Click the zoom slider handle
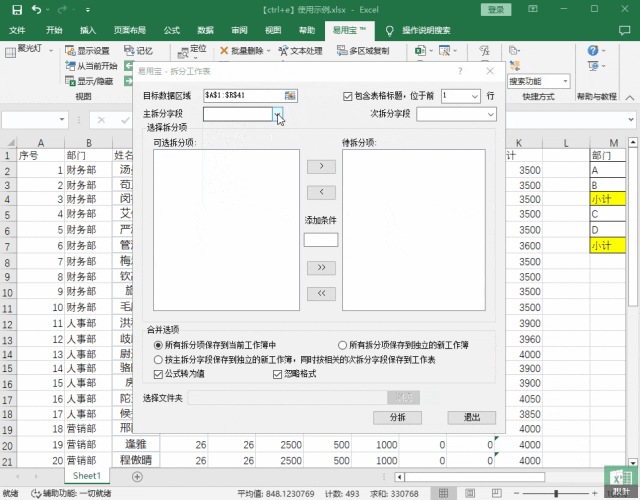Image resolution: width=640 pixels, height=500 pixels. point(556,493)
